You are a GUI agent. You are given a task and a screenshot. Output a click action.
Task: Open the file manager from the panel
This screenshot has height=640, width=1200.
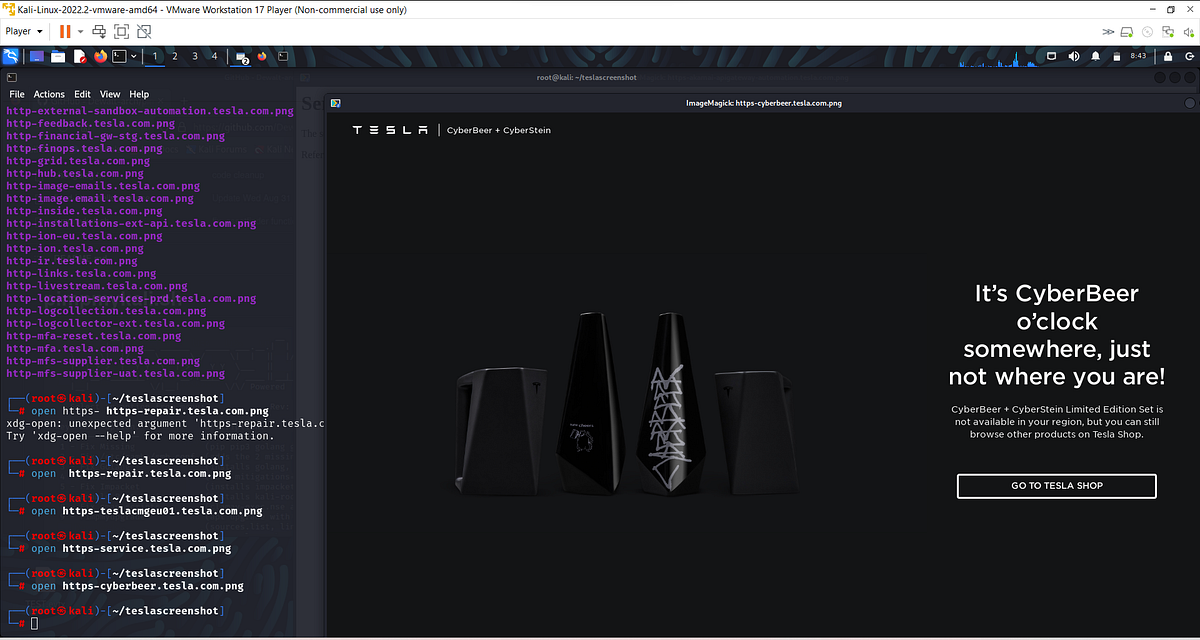pos(58,56)
